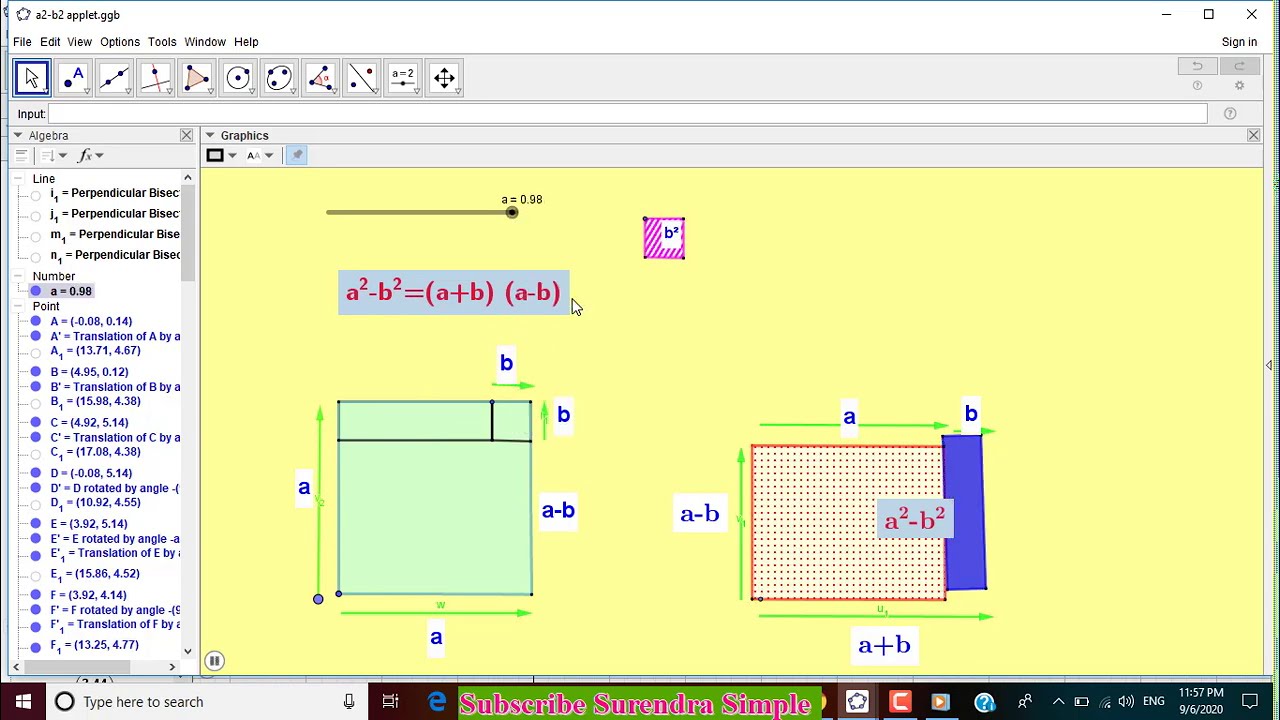Click Type here to search box
Image resolution: width=1280 pixels, height=720 pixels.
coord(205,702)
